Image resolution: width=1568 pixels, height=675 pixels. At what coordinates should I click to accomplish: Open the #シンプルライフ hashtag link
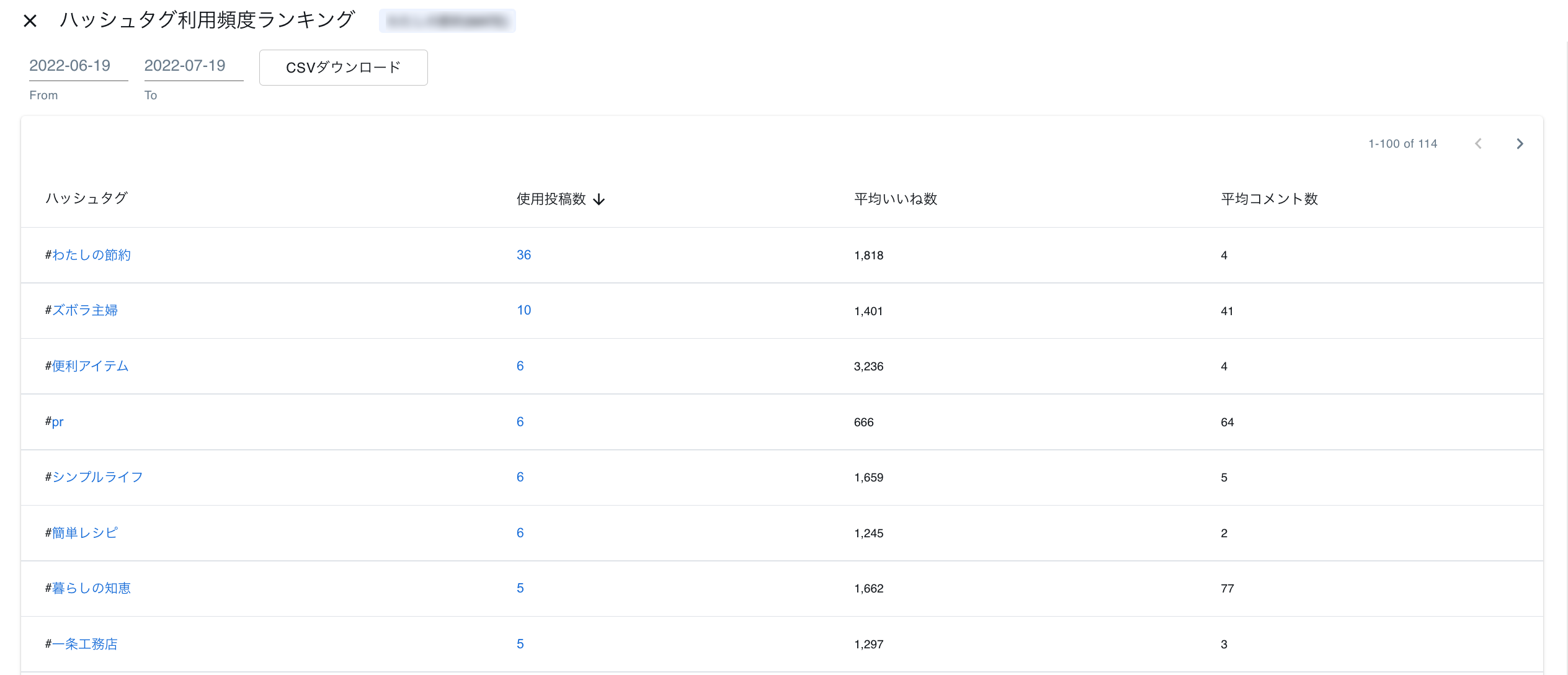pyautogui.click(x=97, y=477)
